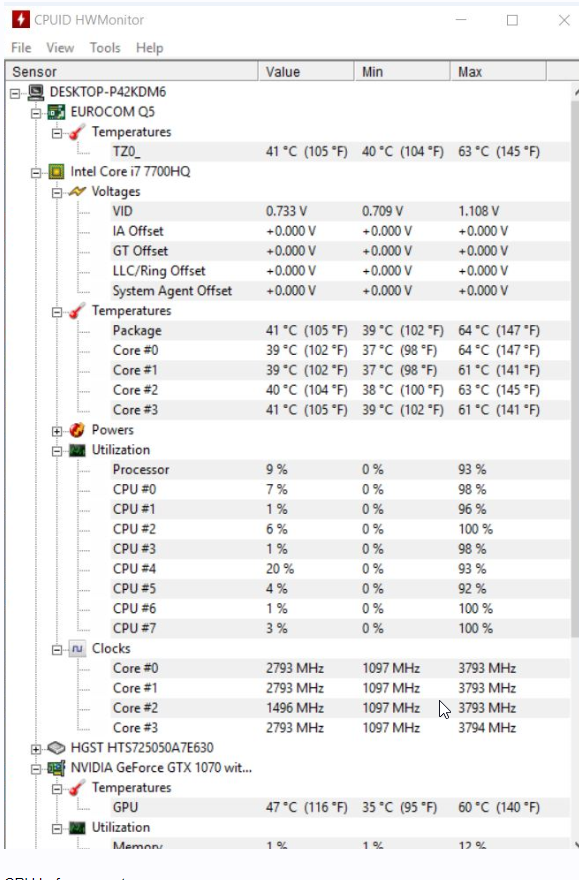Image resolution: width=579 pixels, height=880 pixels.
Task: Expand the Powers section
Action: (57, 431)
